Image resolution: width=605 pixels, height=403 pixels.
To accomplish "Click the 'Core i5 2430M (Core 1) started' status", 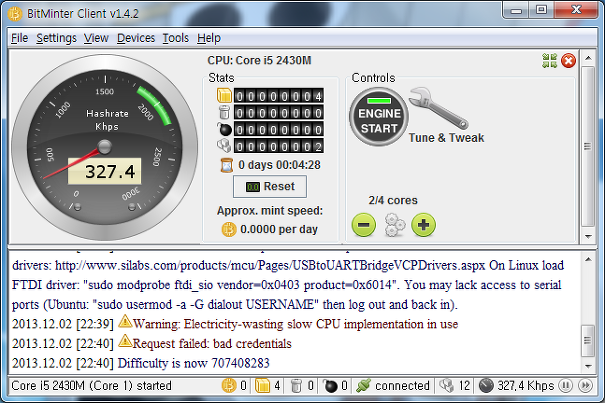I will [x=91, y=386].
